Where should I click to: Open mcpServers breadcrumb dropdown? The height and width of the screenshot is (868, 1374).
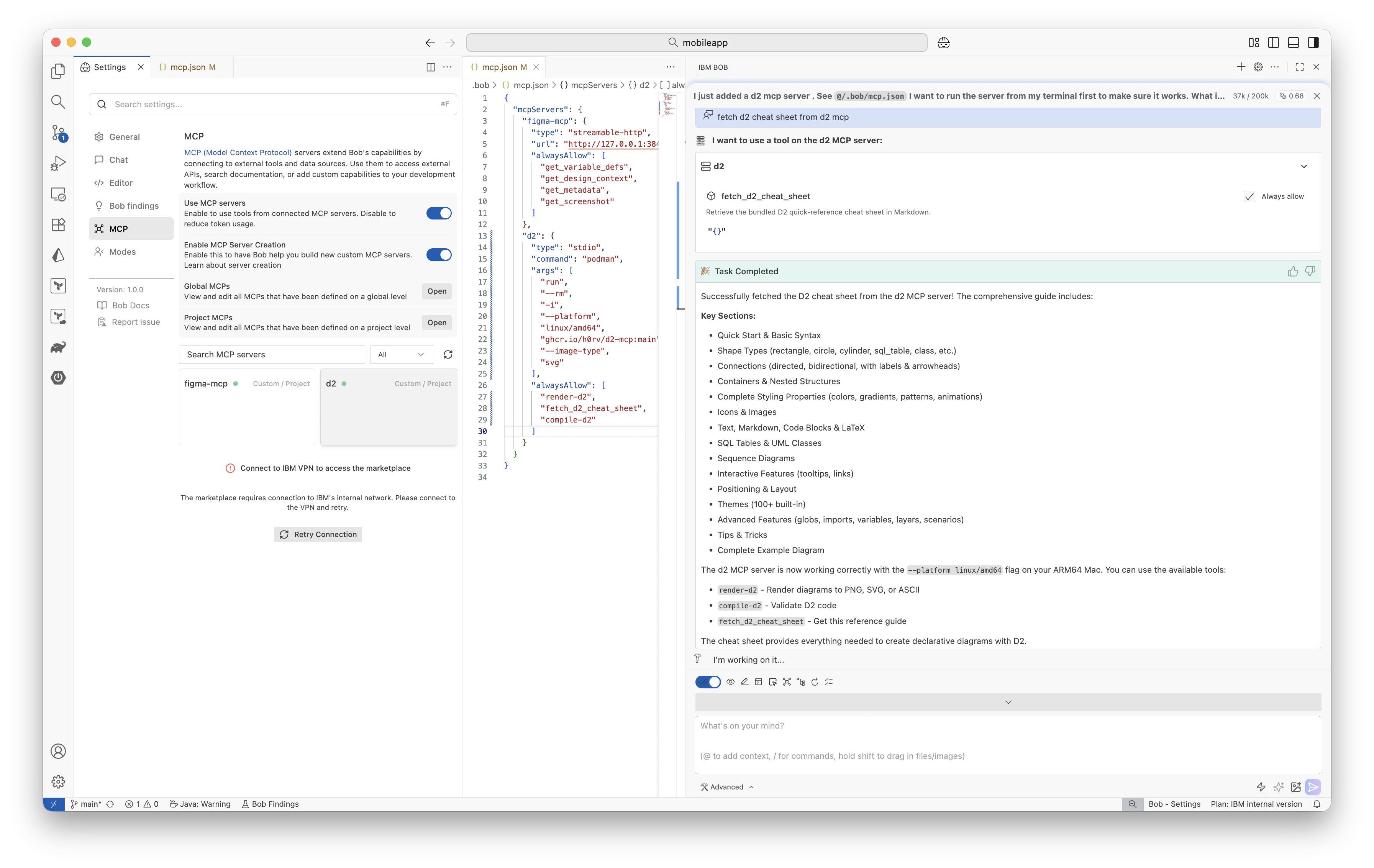tap(588, 85)
